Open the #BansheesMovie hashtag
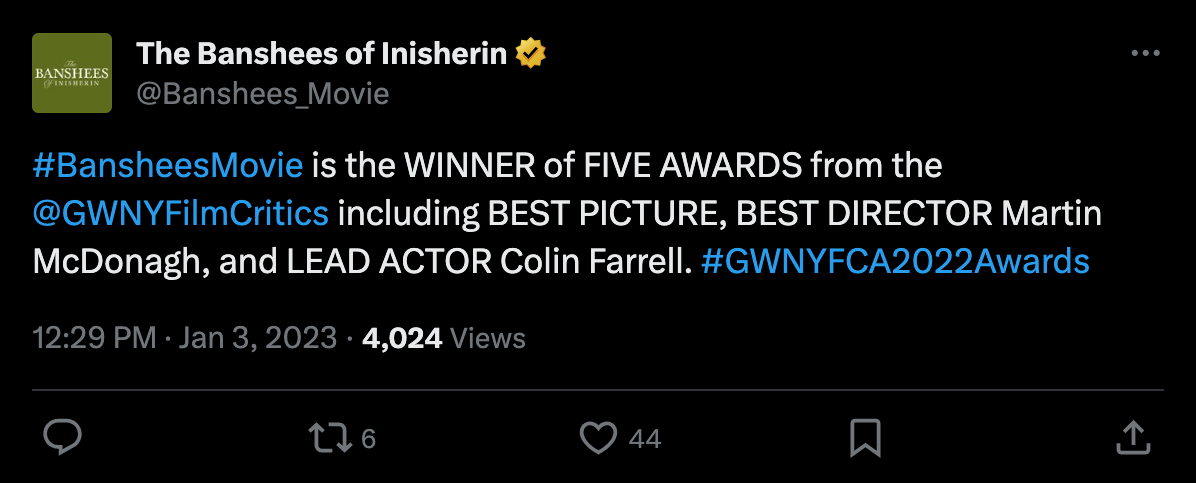The image size is (1196, 483). point(168,165)
